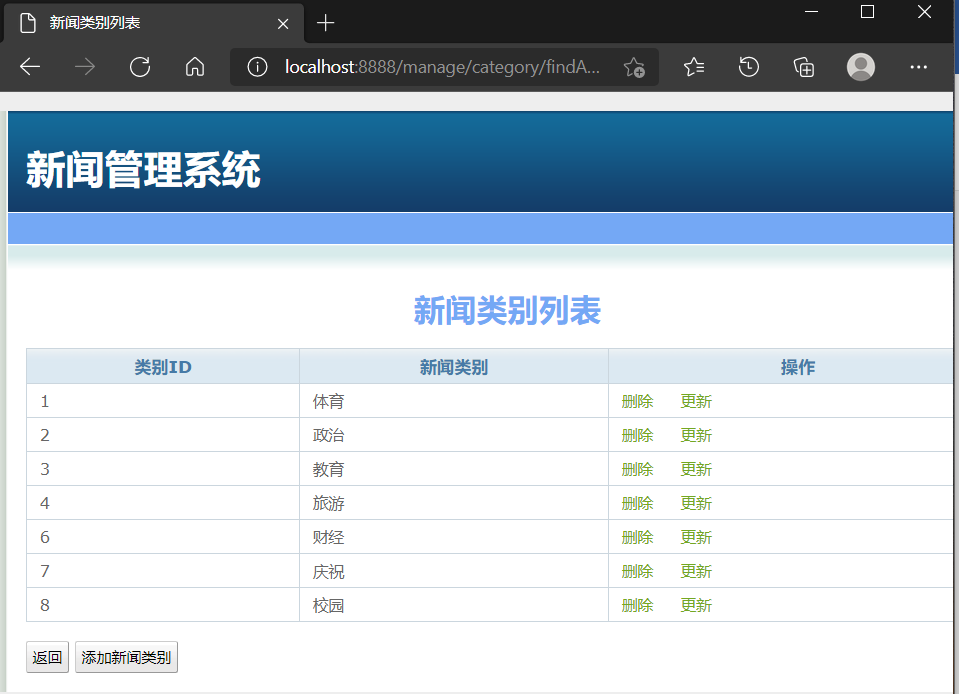Maximize the browser window
The image size is (959, 694).
pos(867,12)
